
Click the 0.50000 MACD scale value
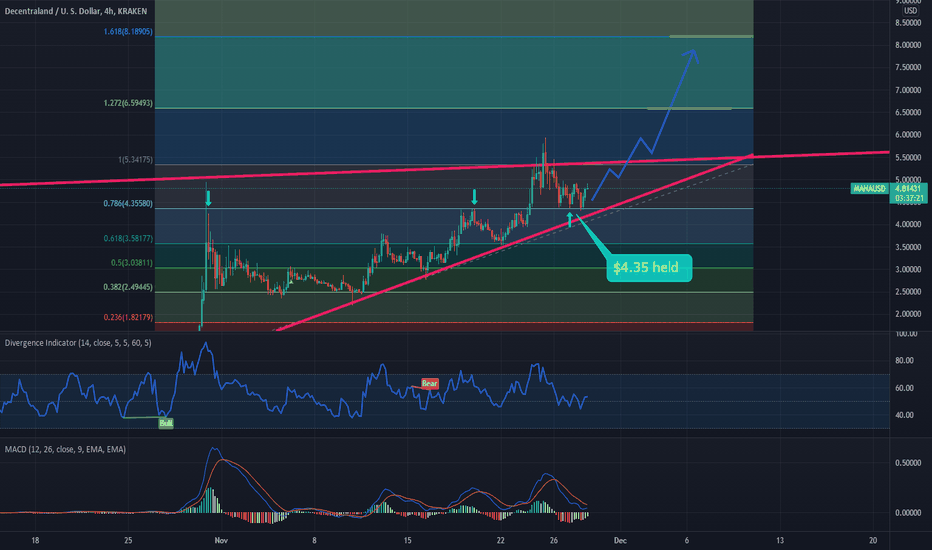pos(908,463)
